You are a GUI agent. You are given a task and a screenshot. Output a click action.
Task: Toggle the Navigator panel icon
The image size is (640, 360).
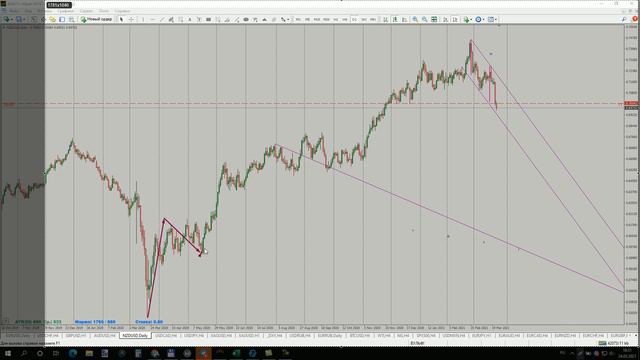pos(52,19)
